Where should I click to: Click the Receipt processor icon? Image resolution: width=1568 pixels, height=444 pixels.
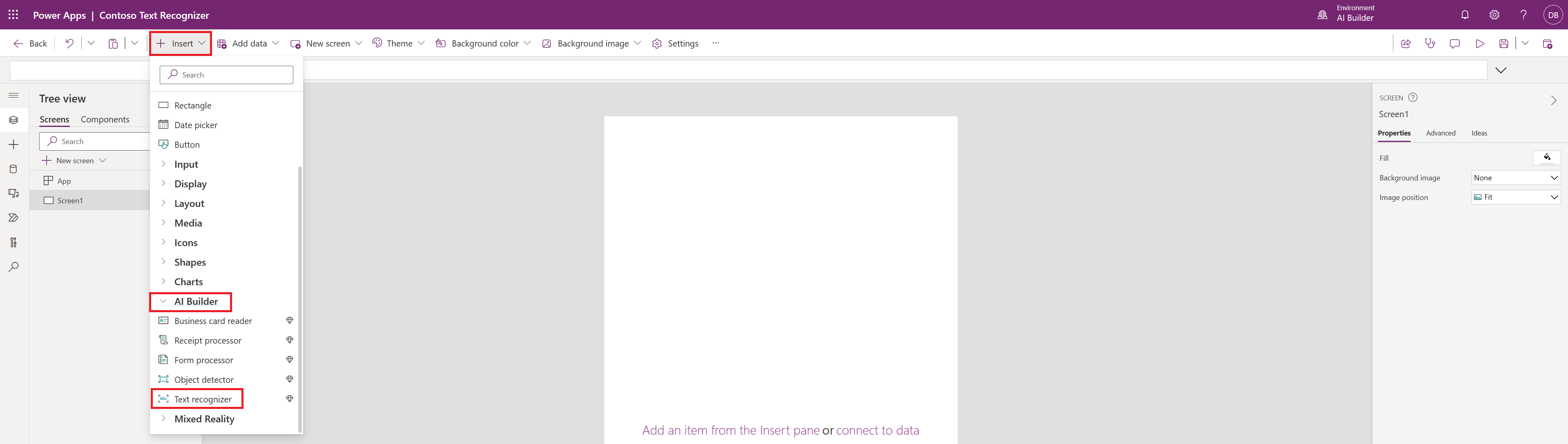(x=163, y=340)
